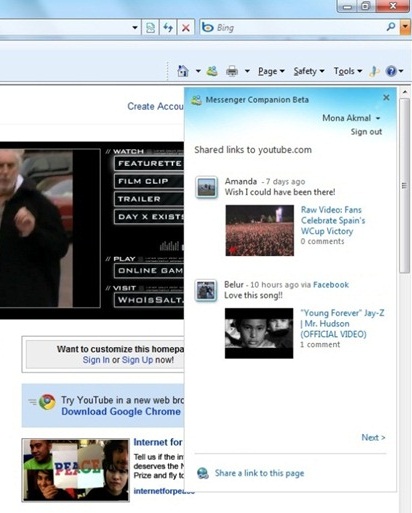Click the Create Account link

[x=155, y=106]
